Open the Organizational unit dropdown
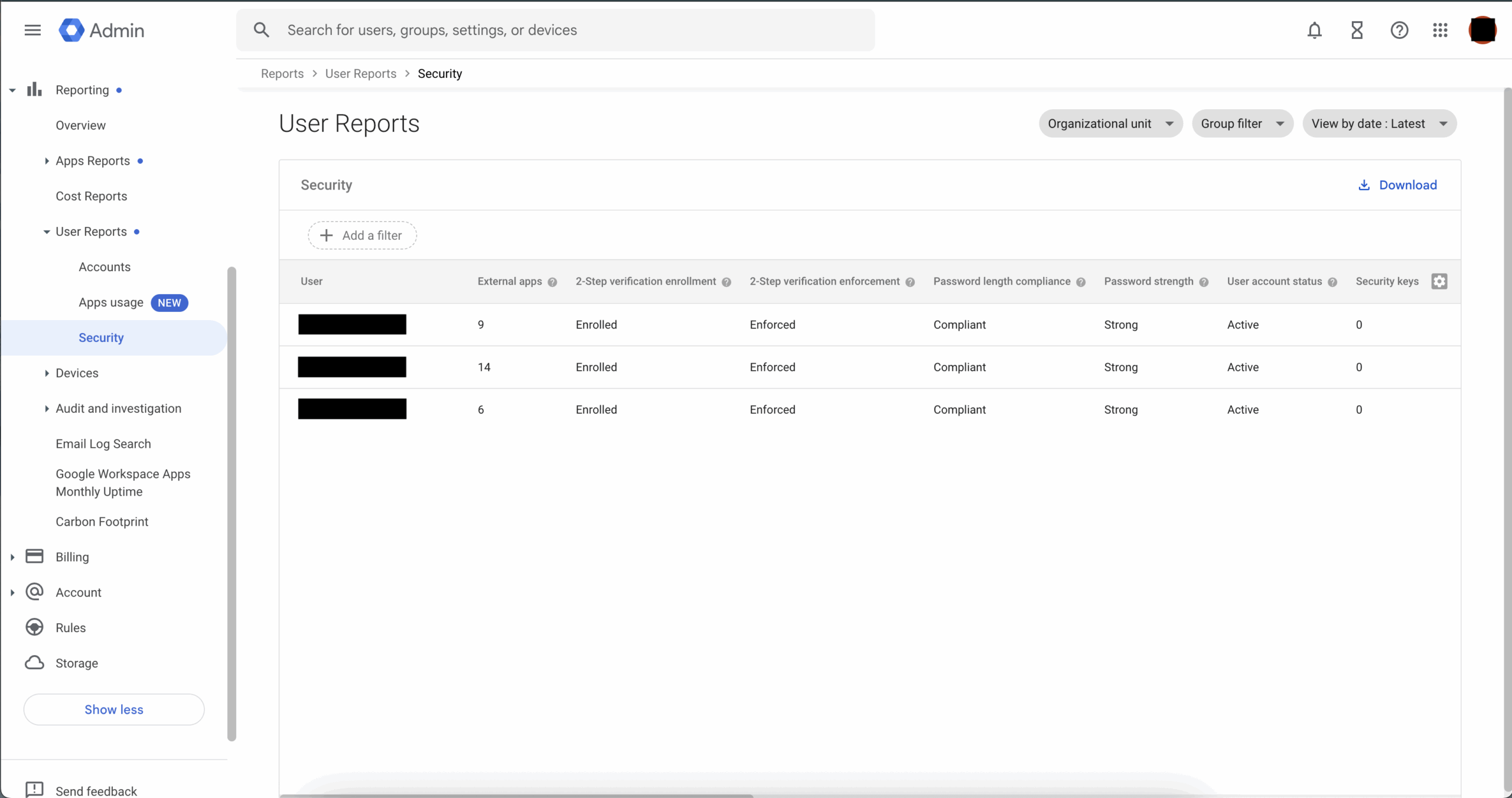The image size is (1512, 798). 1110,123
